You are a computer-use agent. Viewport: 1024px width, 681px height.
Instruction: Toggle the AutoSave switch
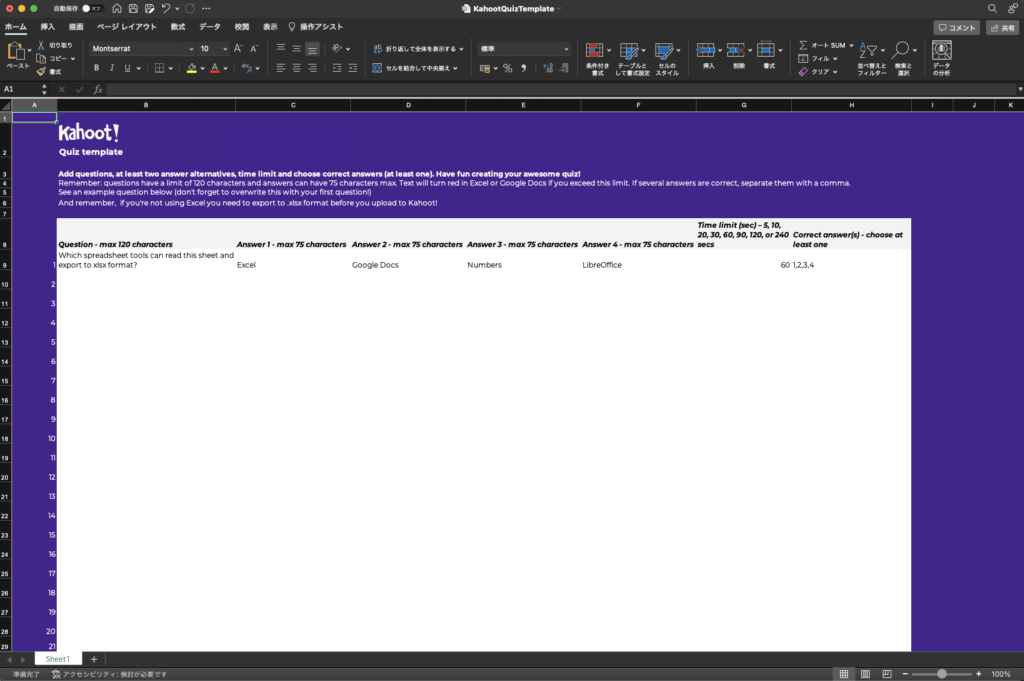click(92, 8)
